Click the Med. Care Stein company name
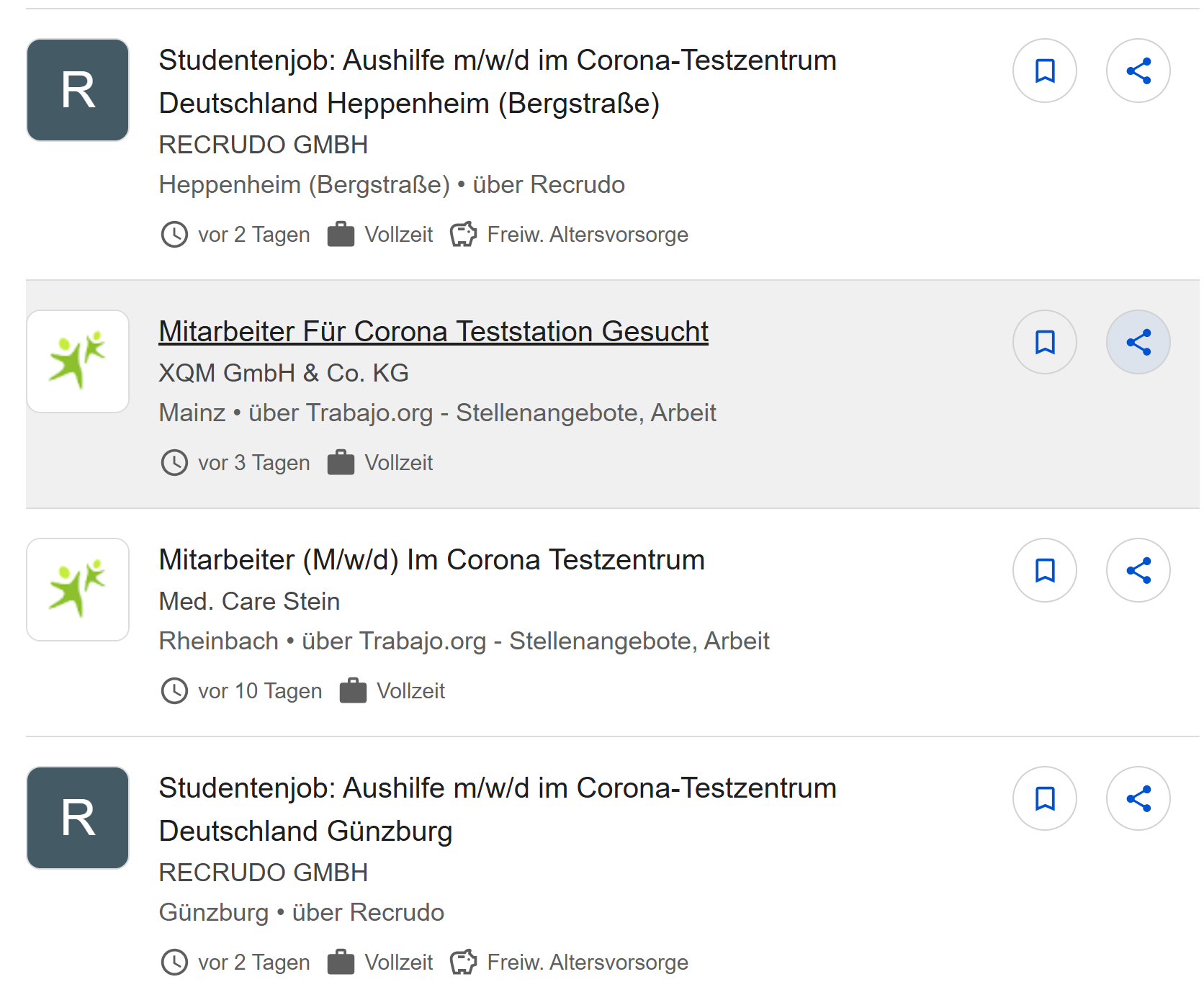The width and height of the screenshot is (1204, 1005). click(248, 600)
